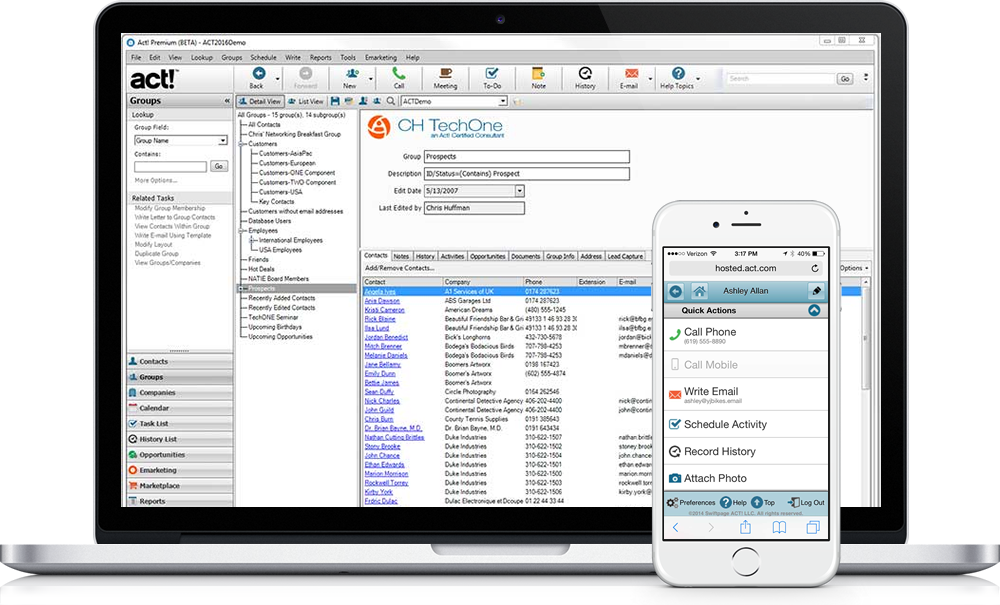Viewport: 1000px width, 605px height.
Task: Select the Group Info tab
Action: (560, 256)
